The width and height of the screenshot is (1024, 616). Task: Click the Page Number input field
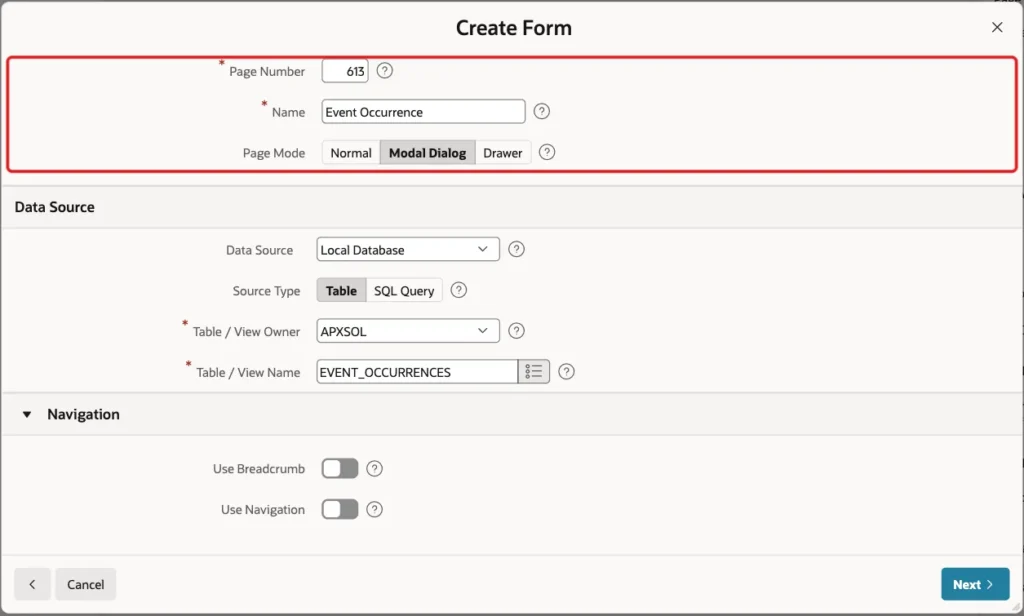point(345,71)
